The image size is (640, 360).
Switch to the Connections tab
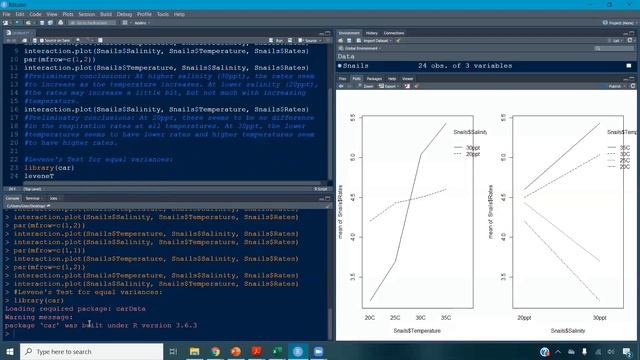click(394, 33)
